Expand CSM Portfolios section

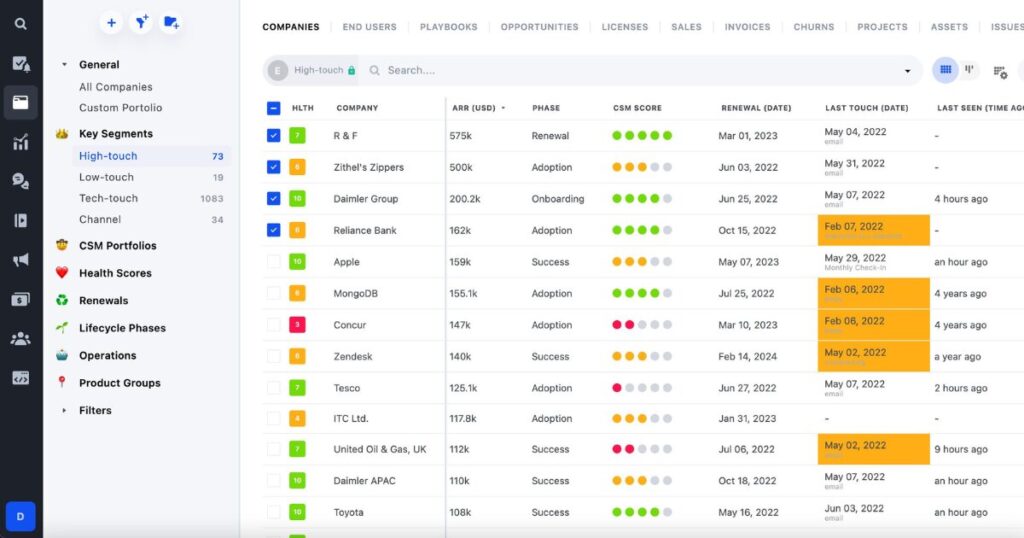click(x=118, y=245)
